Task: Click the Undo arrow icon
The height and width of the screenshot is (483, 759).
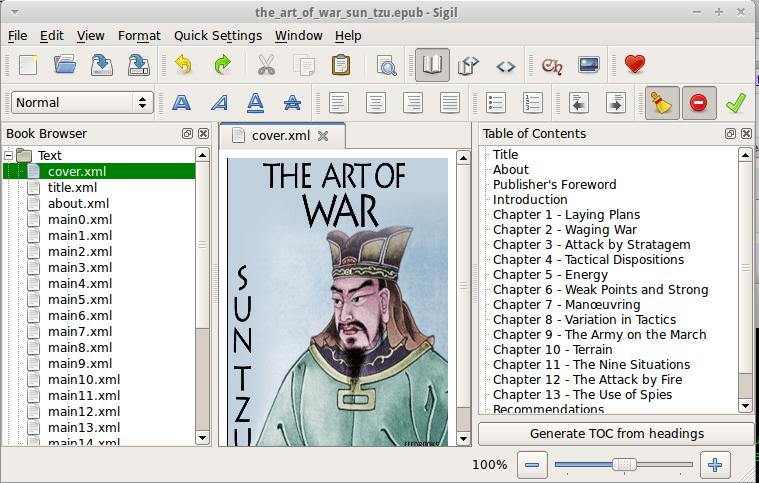Action: pyautogui.click(x=183, y=65)
